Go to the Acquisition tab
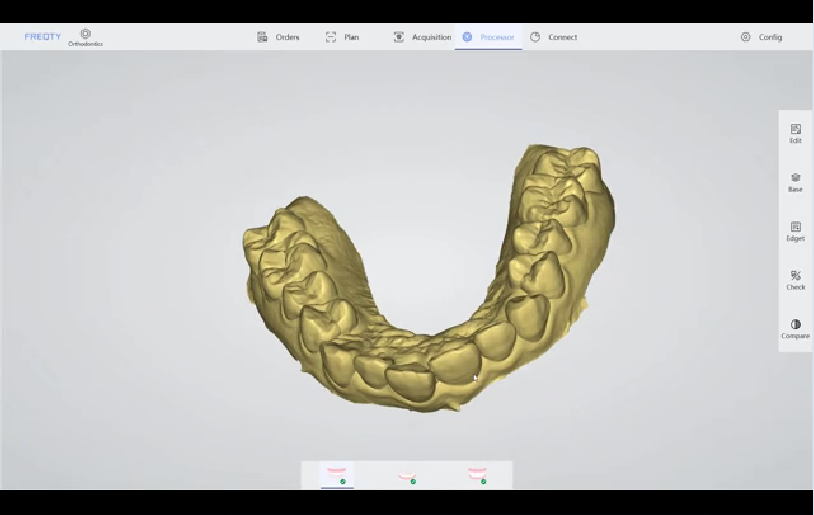 pyautogui.click(x=431, y=37)
